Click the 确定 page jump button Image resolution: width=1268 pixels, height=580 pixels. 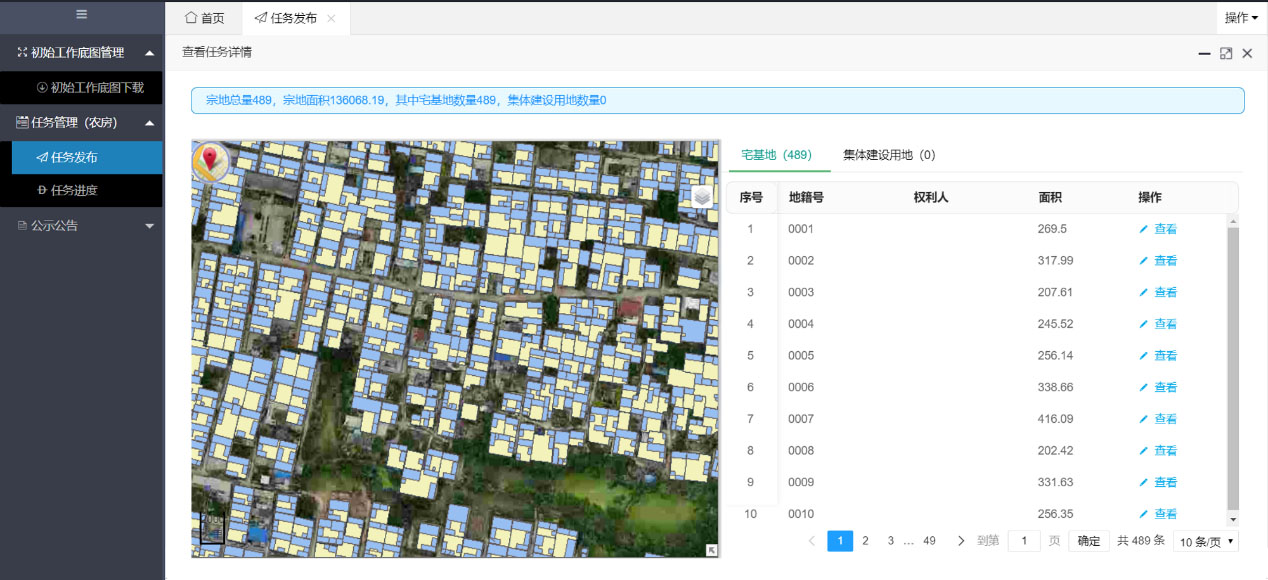(1089, 541)
